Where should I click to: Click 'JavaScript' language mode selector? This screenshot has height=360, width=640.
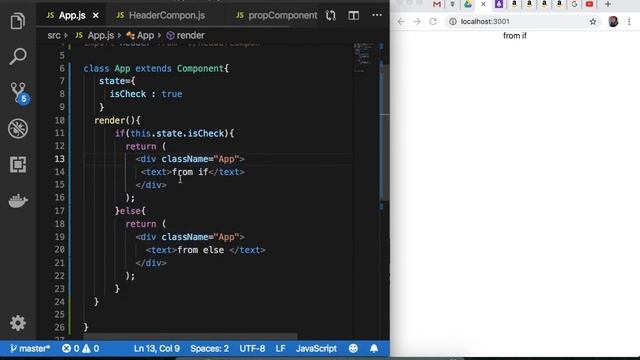(x=316, y=349)
